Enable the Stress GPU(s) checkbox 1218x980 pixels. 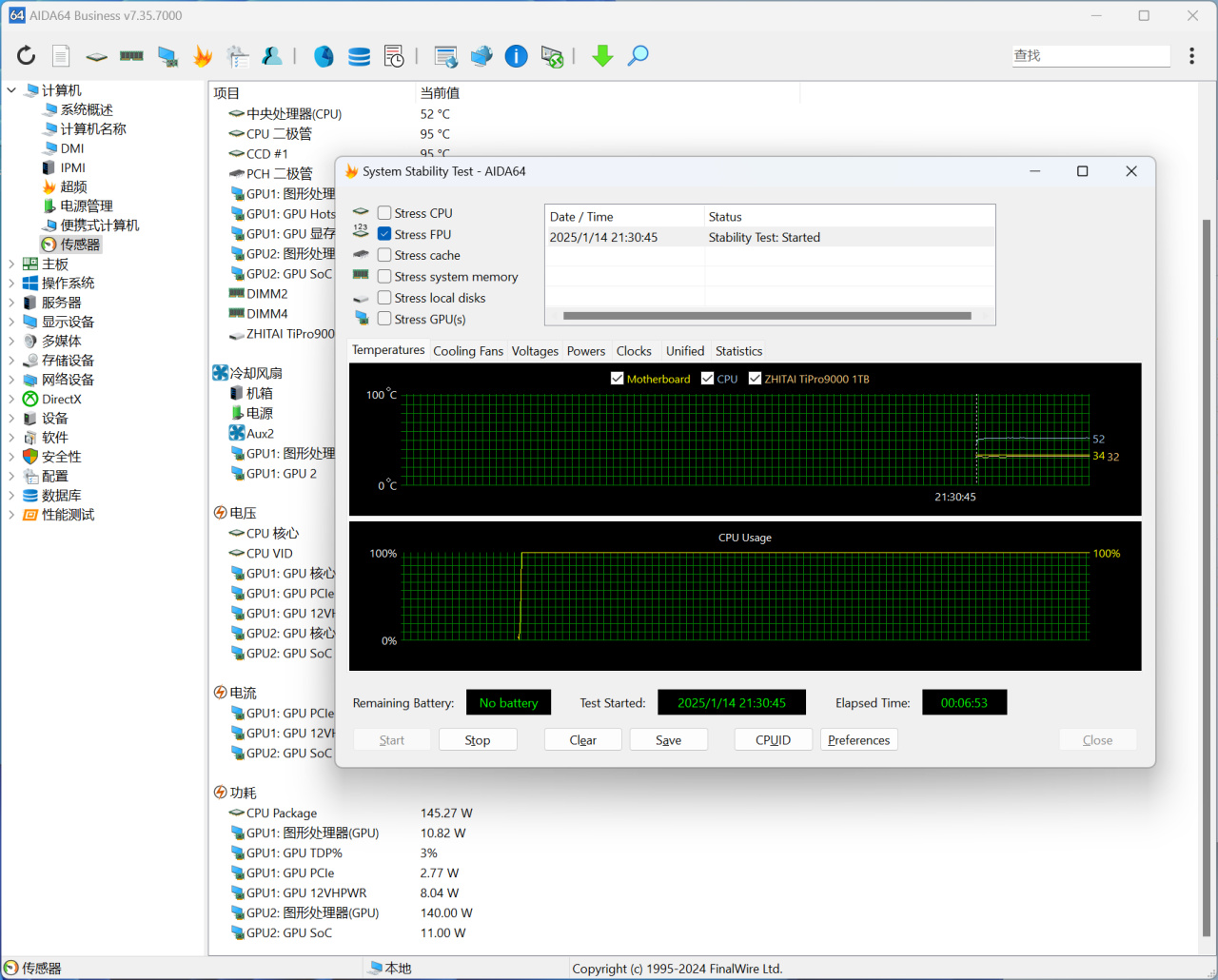[384, 319]
